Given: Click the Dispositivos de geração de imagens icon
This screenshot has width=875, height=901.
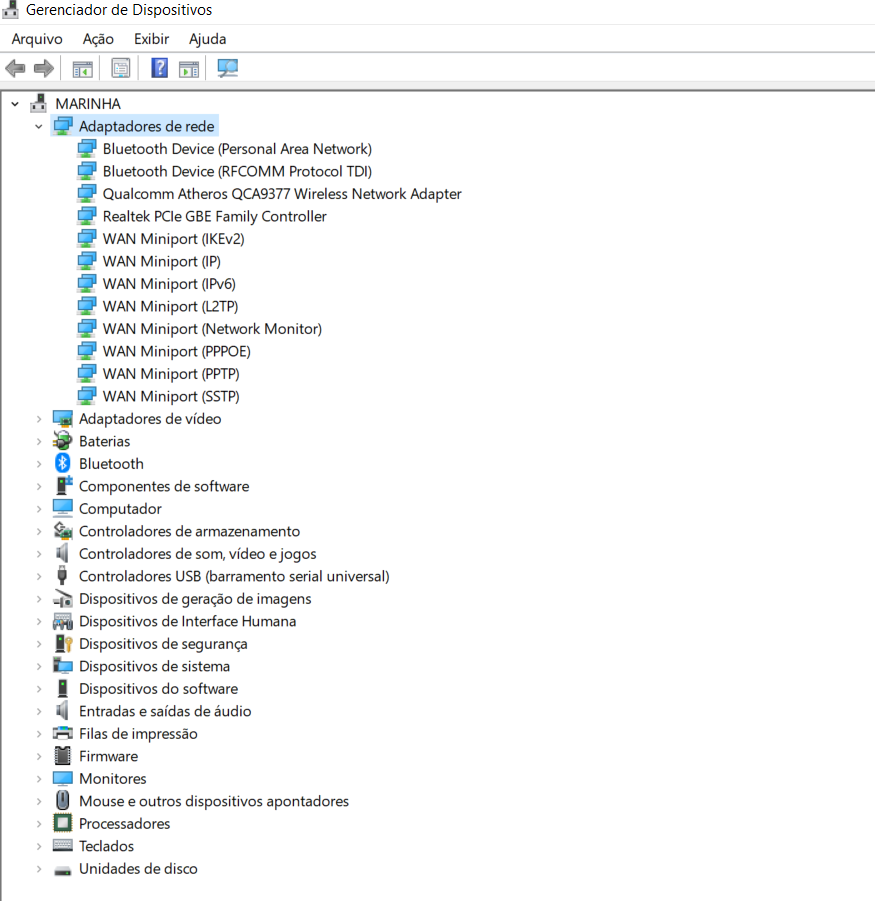Looking at the screenshot, I should [x=63, y=598].
